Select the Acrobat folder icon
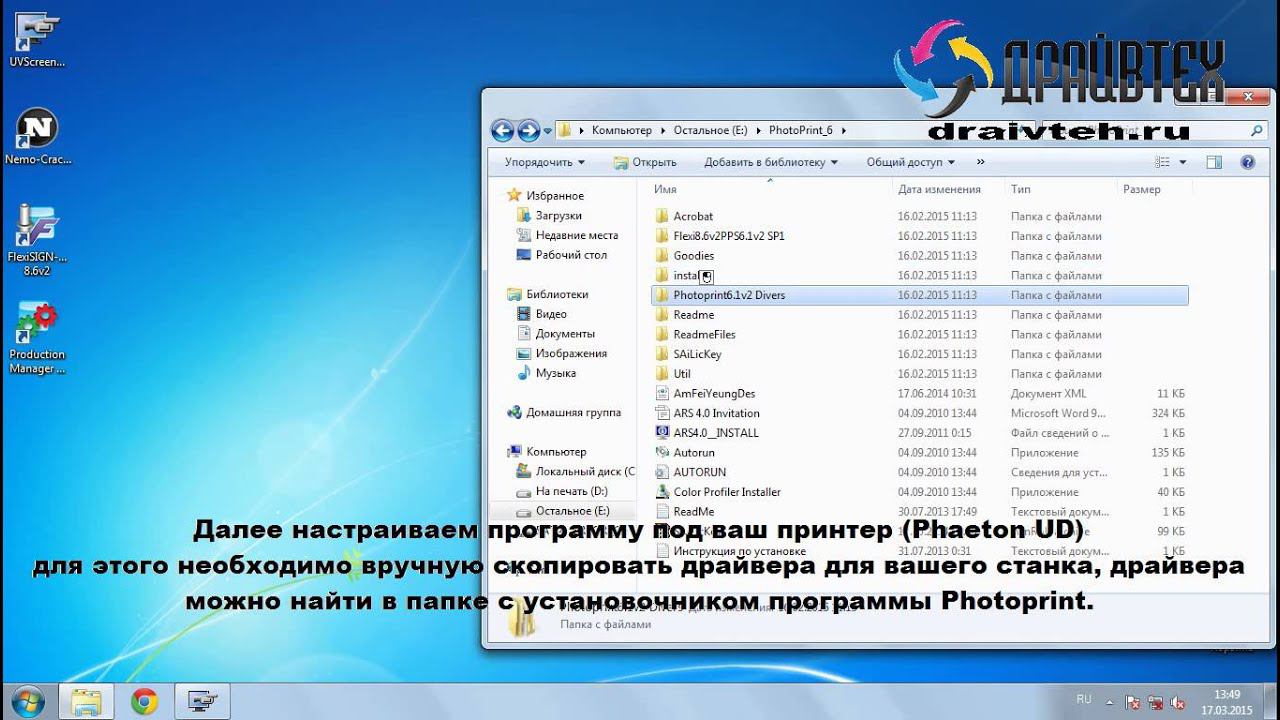1280x720 pixels. coord(661,216)
